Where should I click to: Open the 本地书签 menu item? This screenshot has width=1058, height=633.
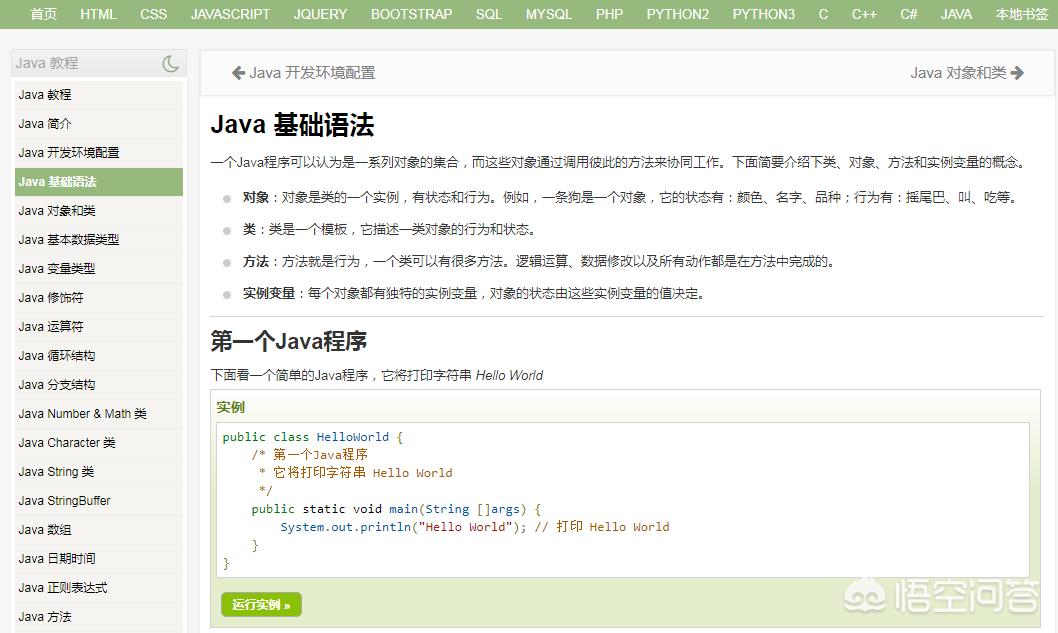1022,14
